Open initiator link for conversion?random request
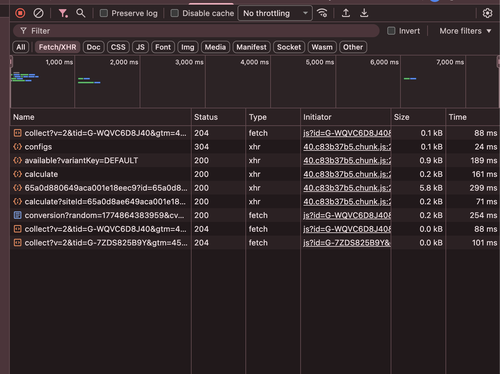This screenshot has width=500, height=374. (x=347, y=215)
